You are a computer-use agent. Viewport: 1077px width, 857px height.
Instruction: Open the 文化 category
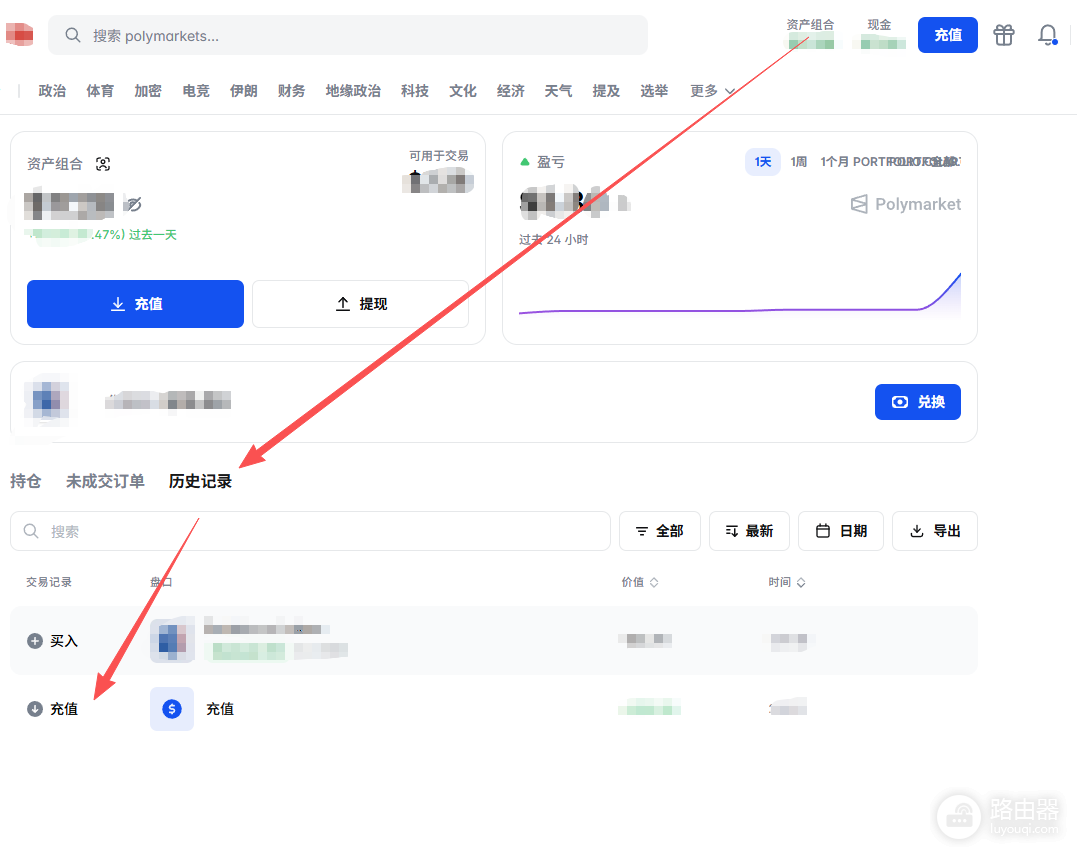(x=463, y=91)
